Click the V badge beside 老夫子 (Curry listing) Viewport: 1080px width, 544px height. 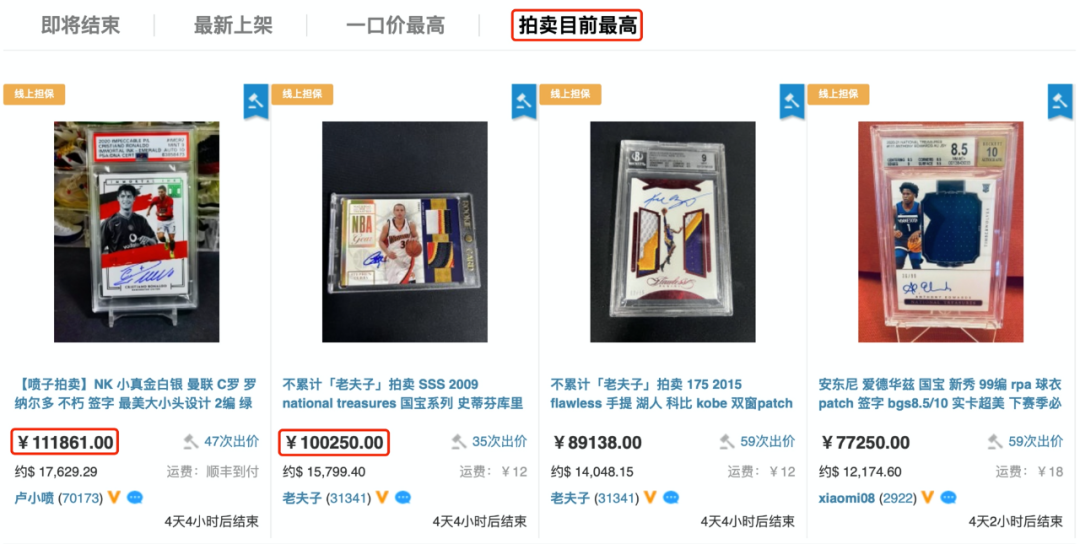(382, 497)
